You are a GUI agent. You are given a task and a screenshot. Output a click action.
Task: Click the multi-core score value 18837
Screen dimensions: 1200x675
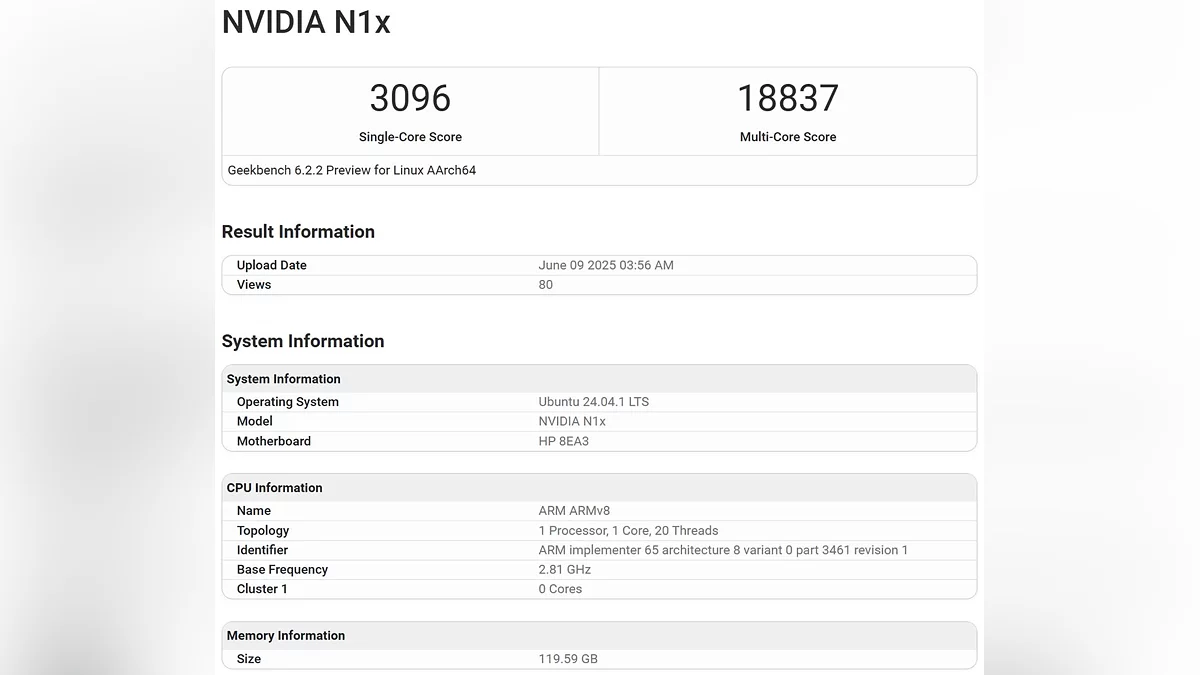(787, 98)
